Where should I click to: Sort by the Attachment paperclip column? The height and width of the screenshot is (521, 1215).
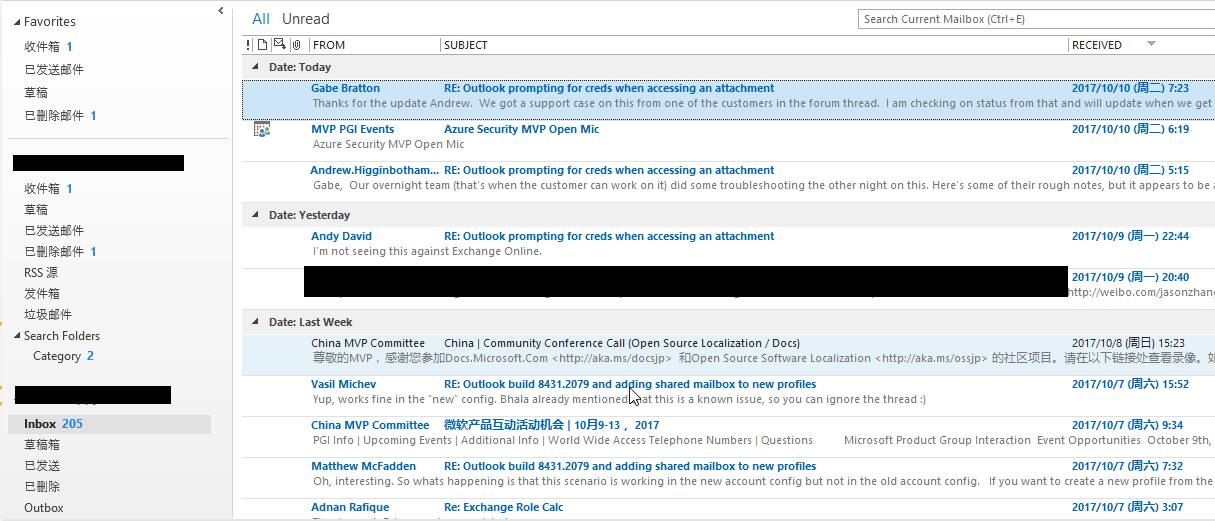point(296,45)
